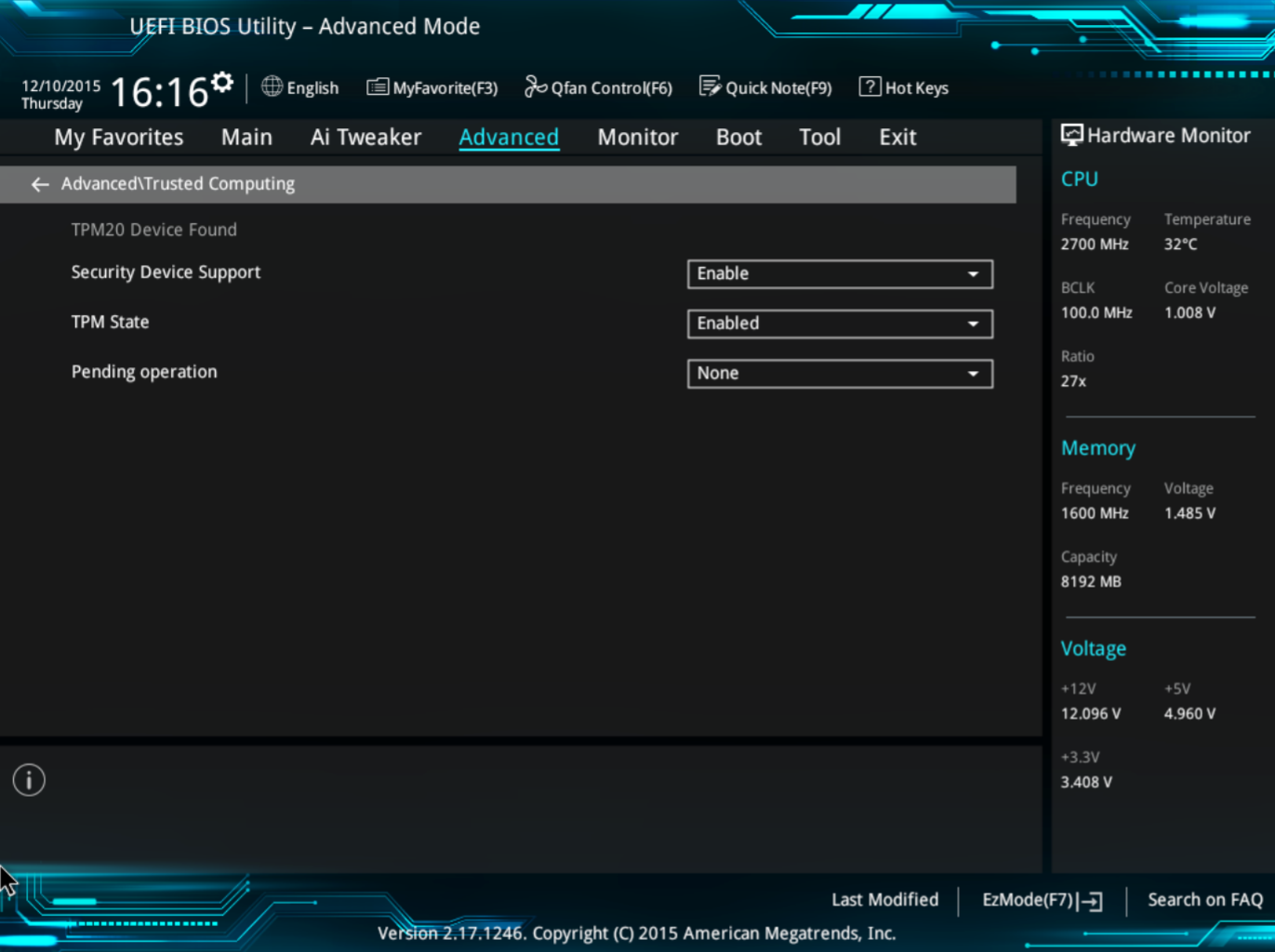
Task: Open MyFavorite(F3) list icon
Action: point(377,87)
